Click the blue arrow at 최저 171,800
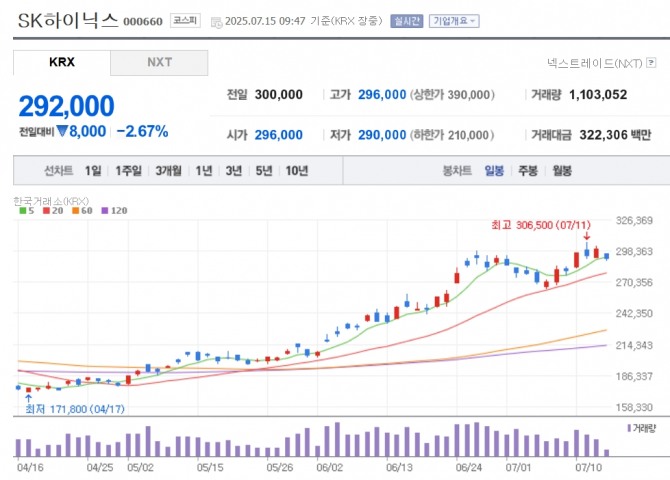Screen dimensions: 670x480 pyautogui.click(x=29, y=398)
